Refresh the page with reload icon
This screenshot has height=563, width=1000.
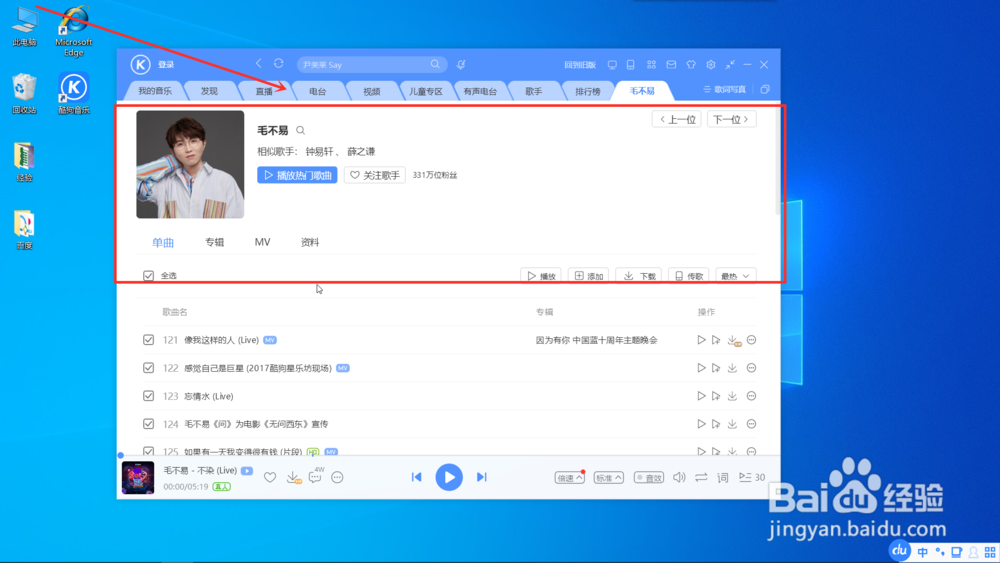click(x=279, y=64)
